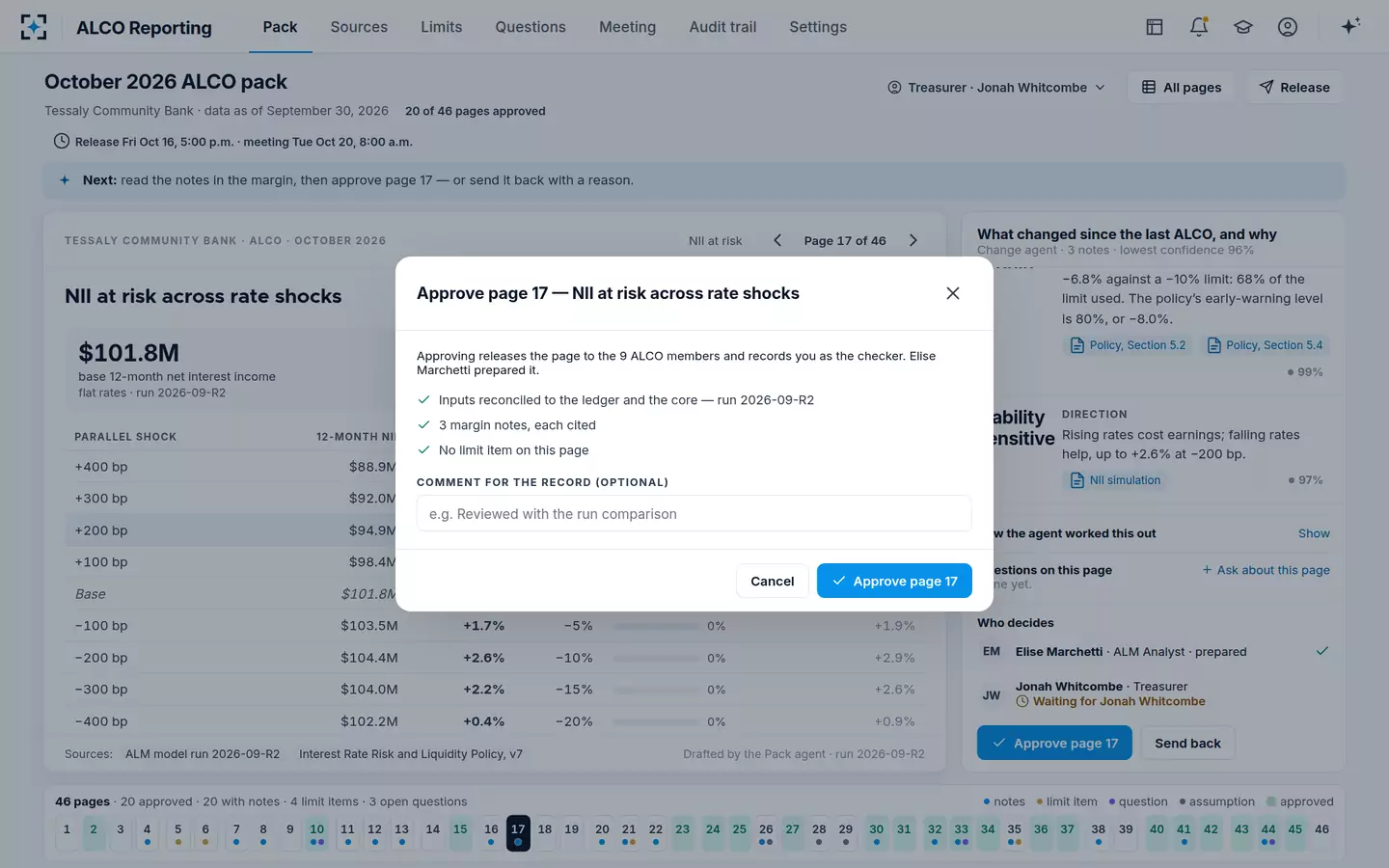
Task: Click the ALCO Reporting logo icon
Action: [34, 27]
